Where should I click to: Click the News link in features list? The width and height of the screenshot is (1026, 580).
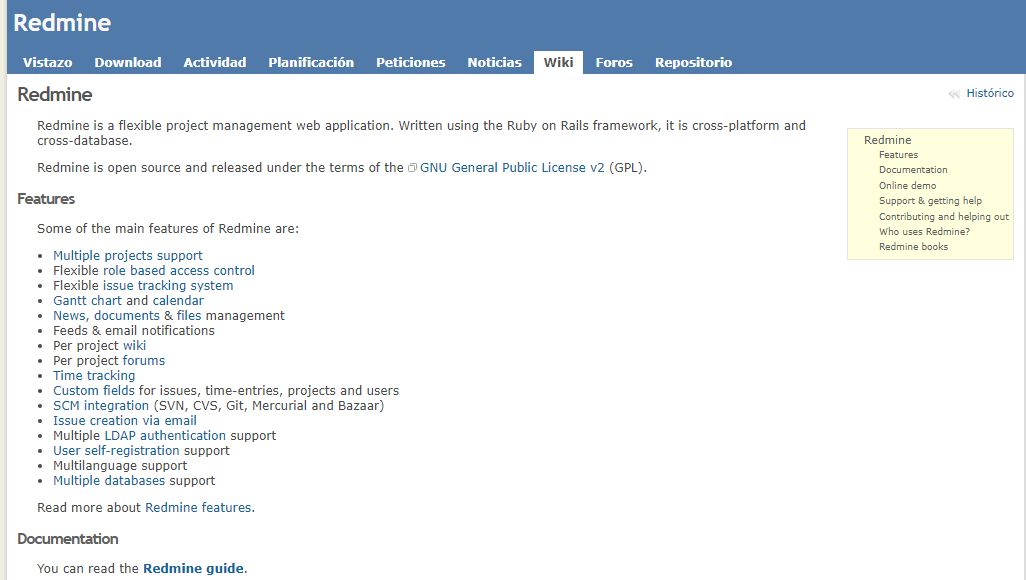(x=69, y=316)
